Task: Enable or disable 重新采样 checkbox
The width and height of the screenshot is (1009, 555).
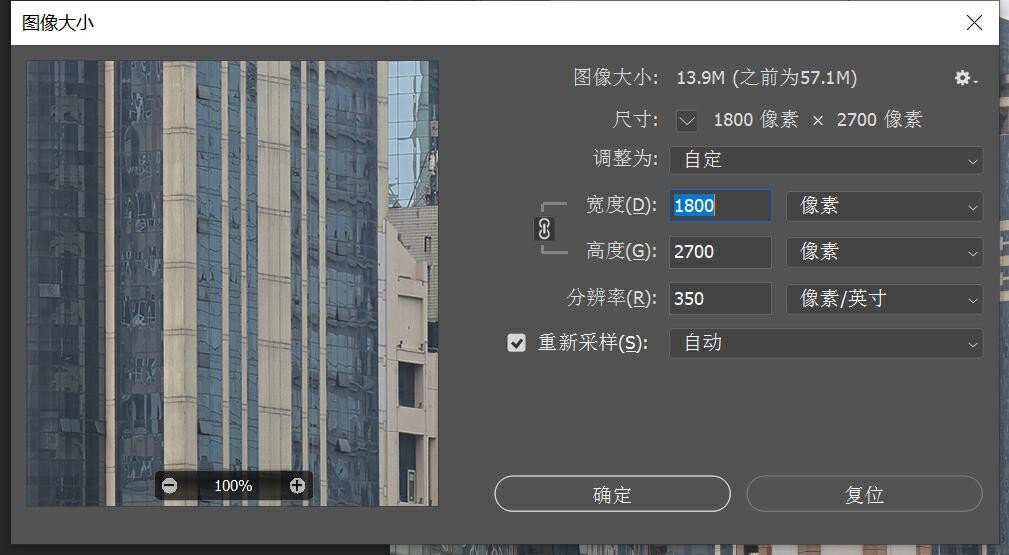Action: pos(516,343)
